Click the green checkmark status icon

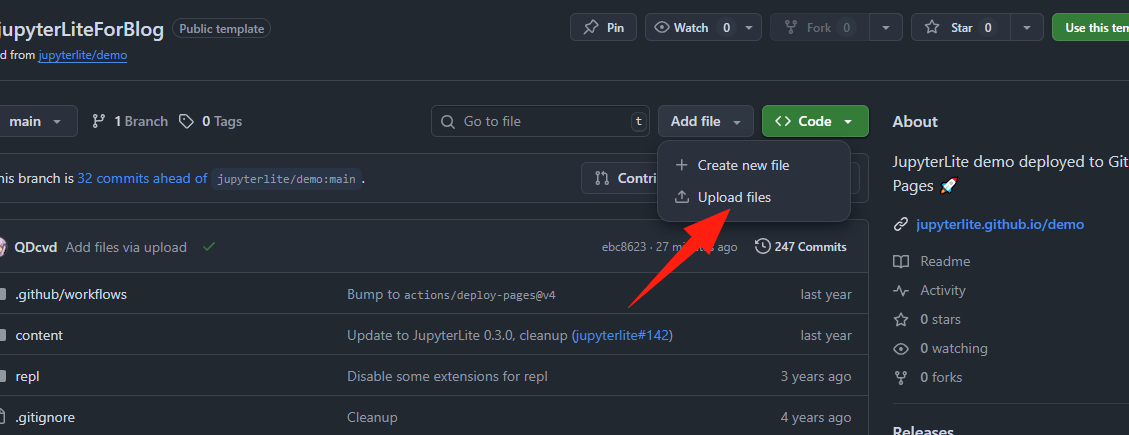[x=209, y=246]
